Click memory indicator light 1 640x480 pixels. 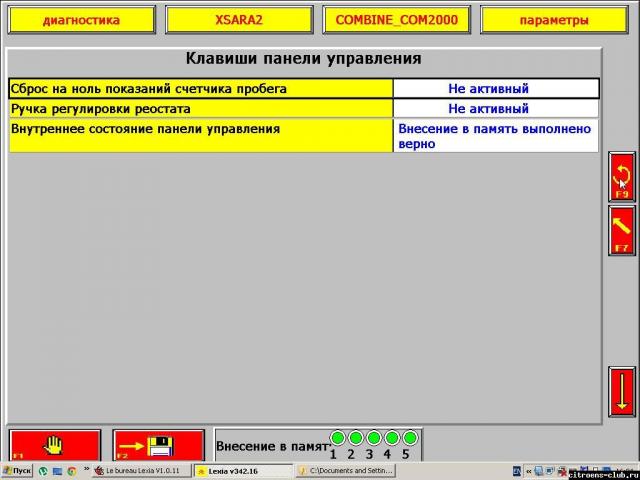[x=338, y=438]
